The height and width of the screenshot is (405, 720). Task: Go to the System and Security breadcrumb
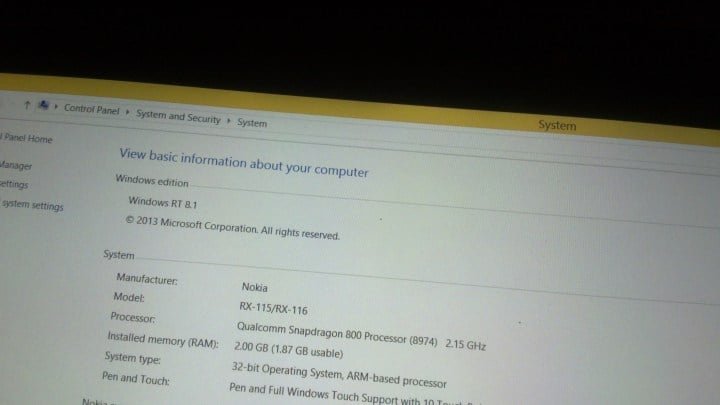[x=178, y=117]
